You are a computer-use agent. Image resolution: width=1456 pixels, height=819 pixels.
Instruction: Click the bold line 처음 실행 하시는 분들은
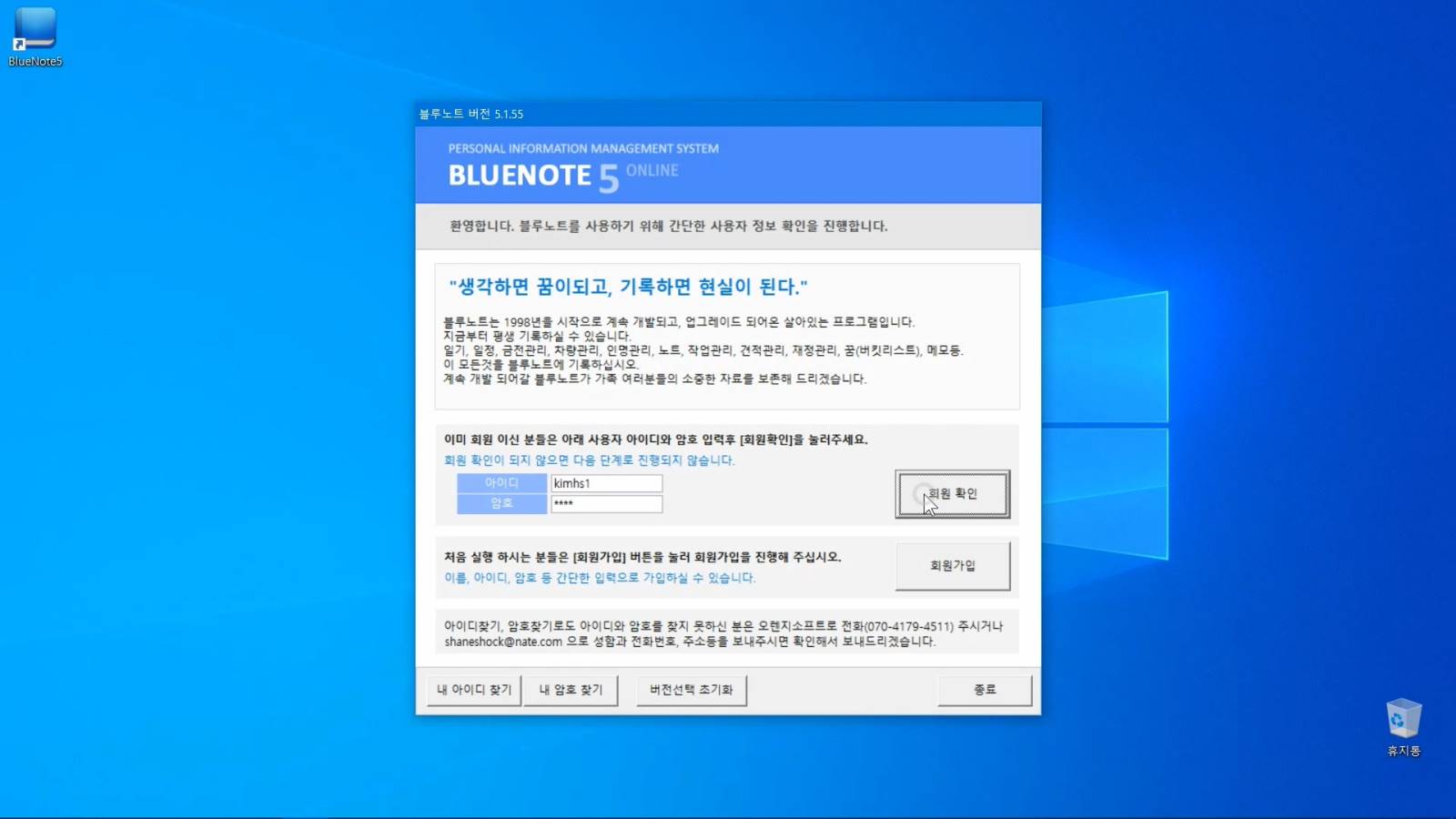(642, 557)
